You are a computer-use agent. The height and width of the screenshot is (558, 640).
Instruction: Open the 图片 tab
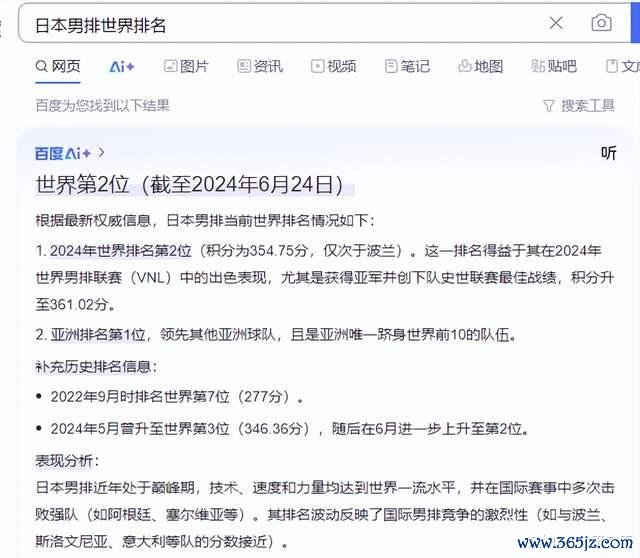click(187, 66)
